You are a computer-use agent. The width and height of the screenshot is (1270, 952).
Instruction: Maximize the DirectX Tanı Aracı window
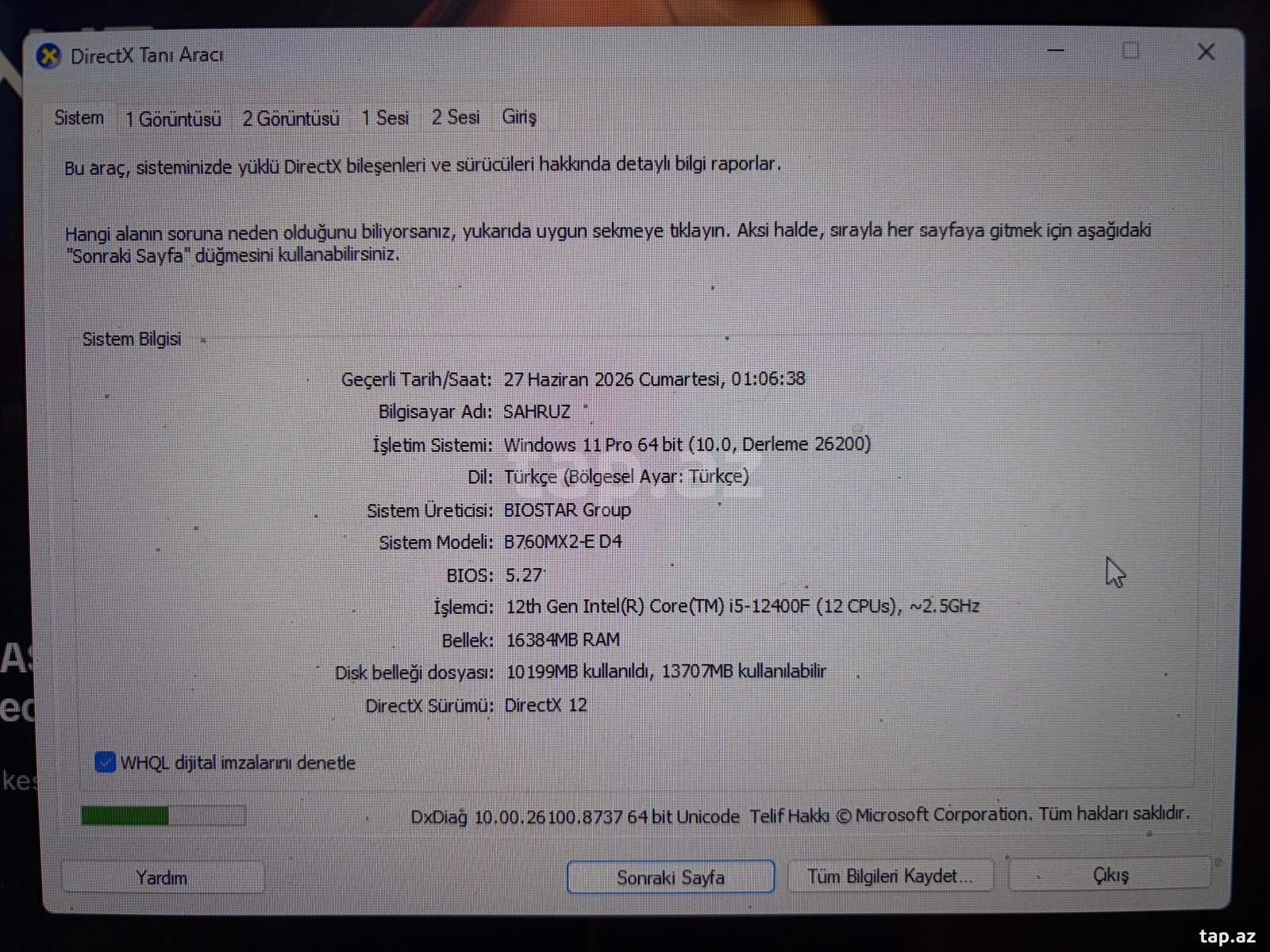click(x=1131, y=51)
